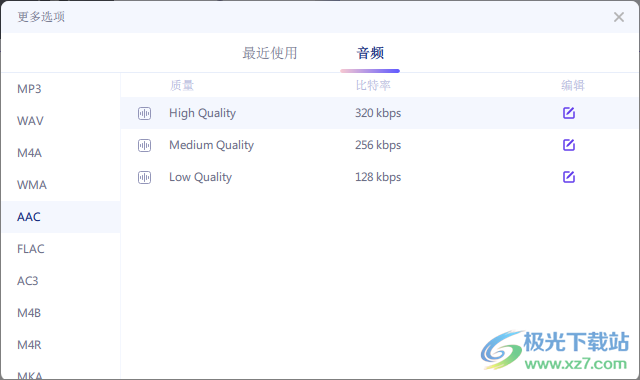Click the 比特率 column header
This screenshot has width=640, height=380.
click(x=373, y=85)
